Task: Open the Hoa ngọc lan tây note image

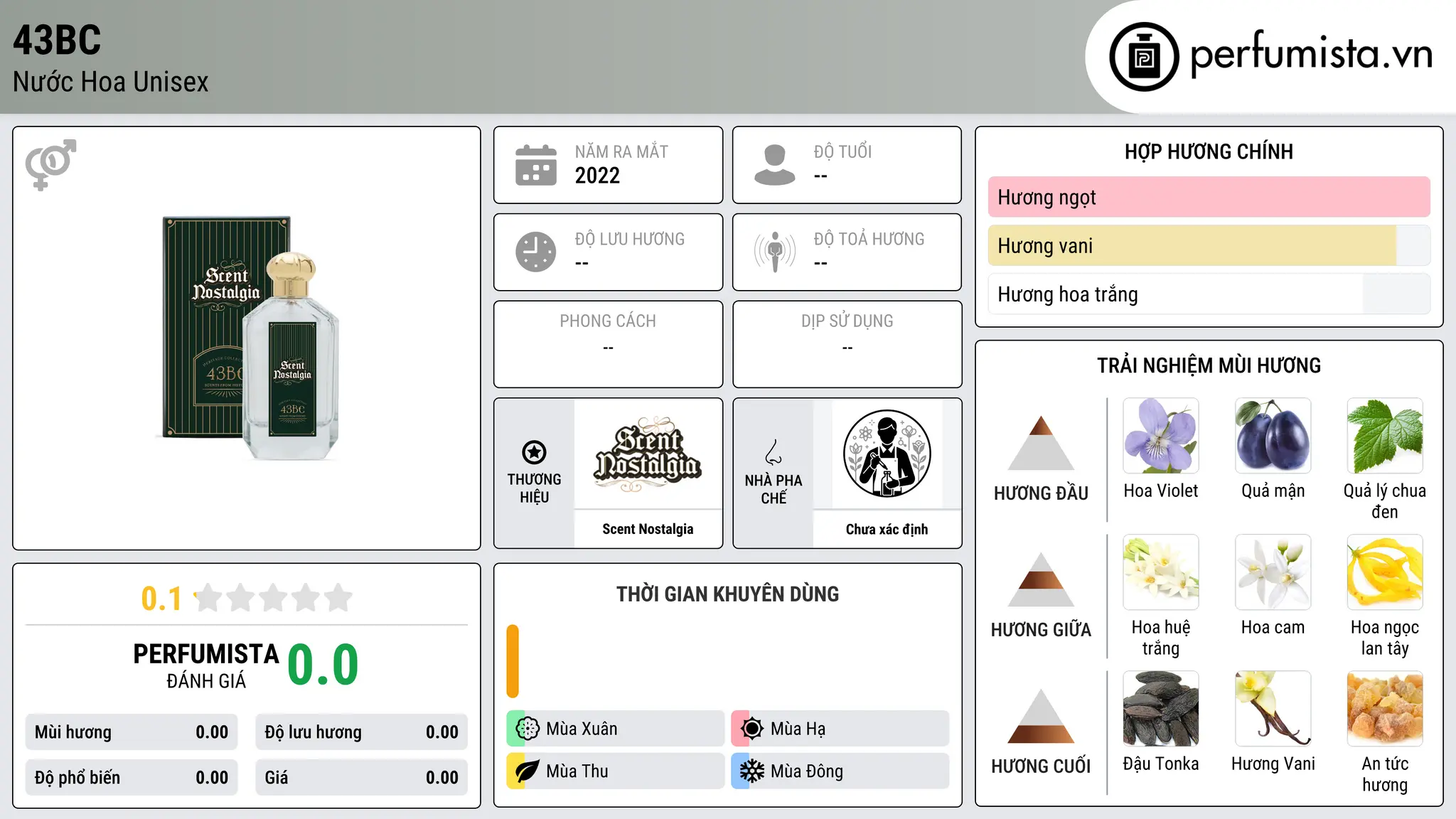Action: tap(1385, 572)
